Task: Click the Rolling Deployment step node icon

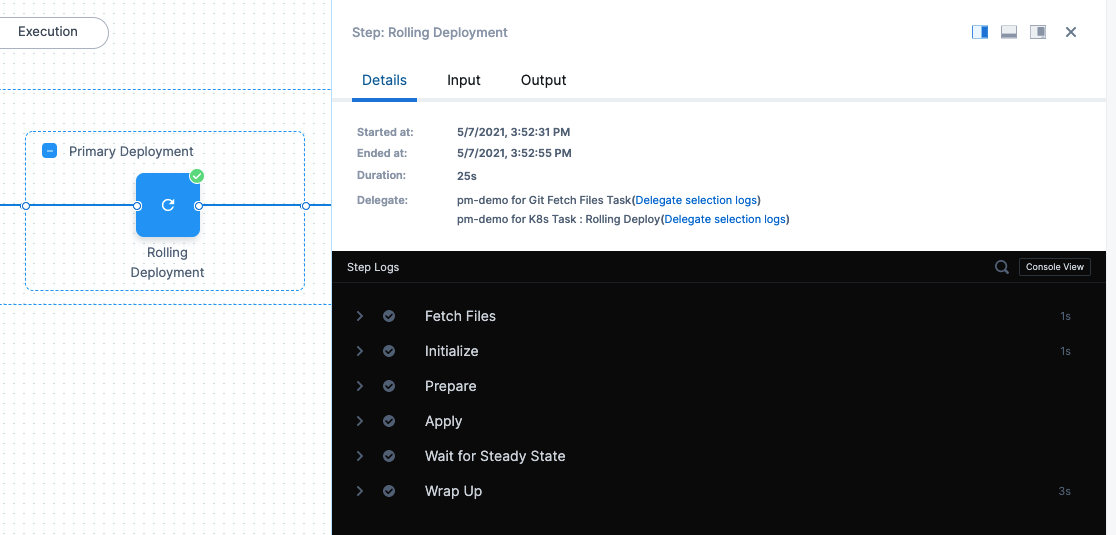Action: point(167,205)
